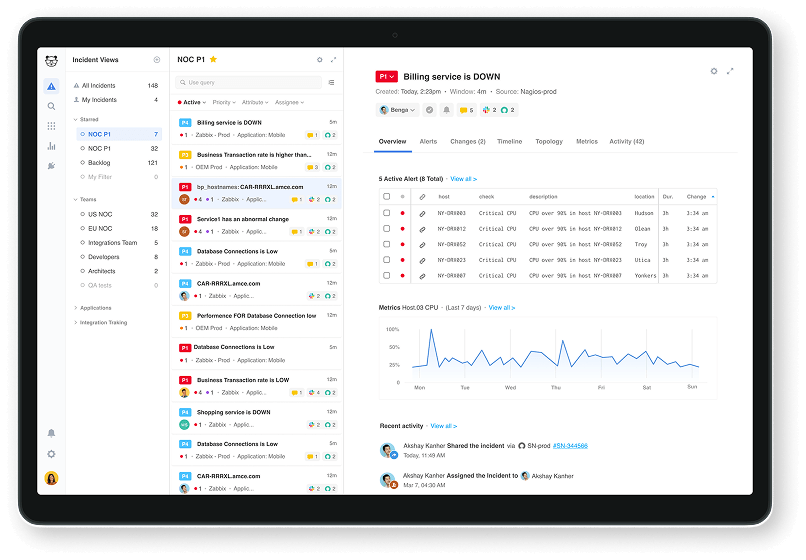806x560 pixels.
Task: Open the yellow comments icon showing 5
Action: click(x=466, y=110)
